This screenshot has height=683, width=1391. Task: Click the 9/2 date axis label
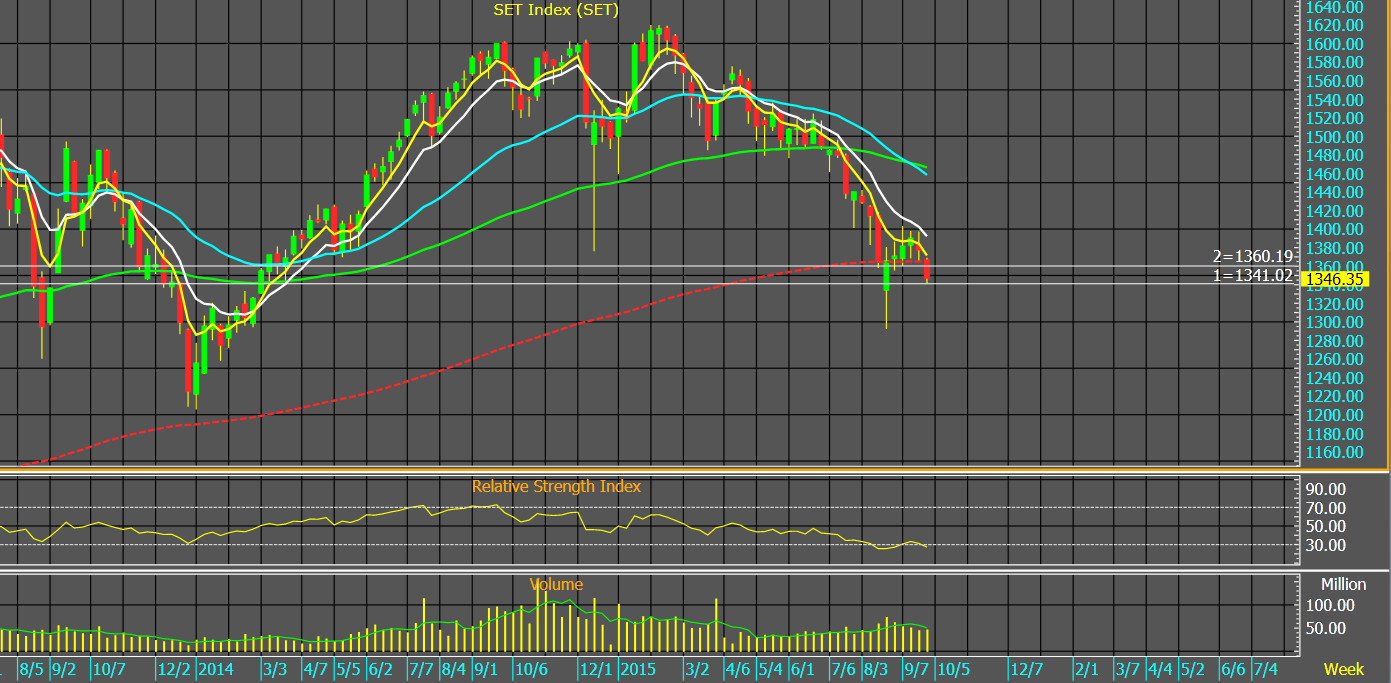[64, 668]
